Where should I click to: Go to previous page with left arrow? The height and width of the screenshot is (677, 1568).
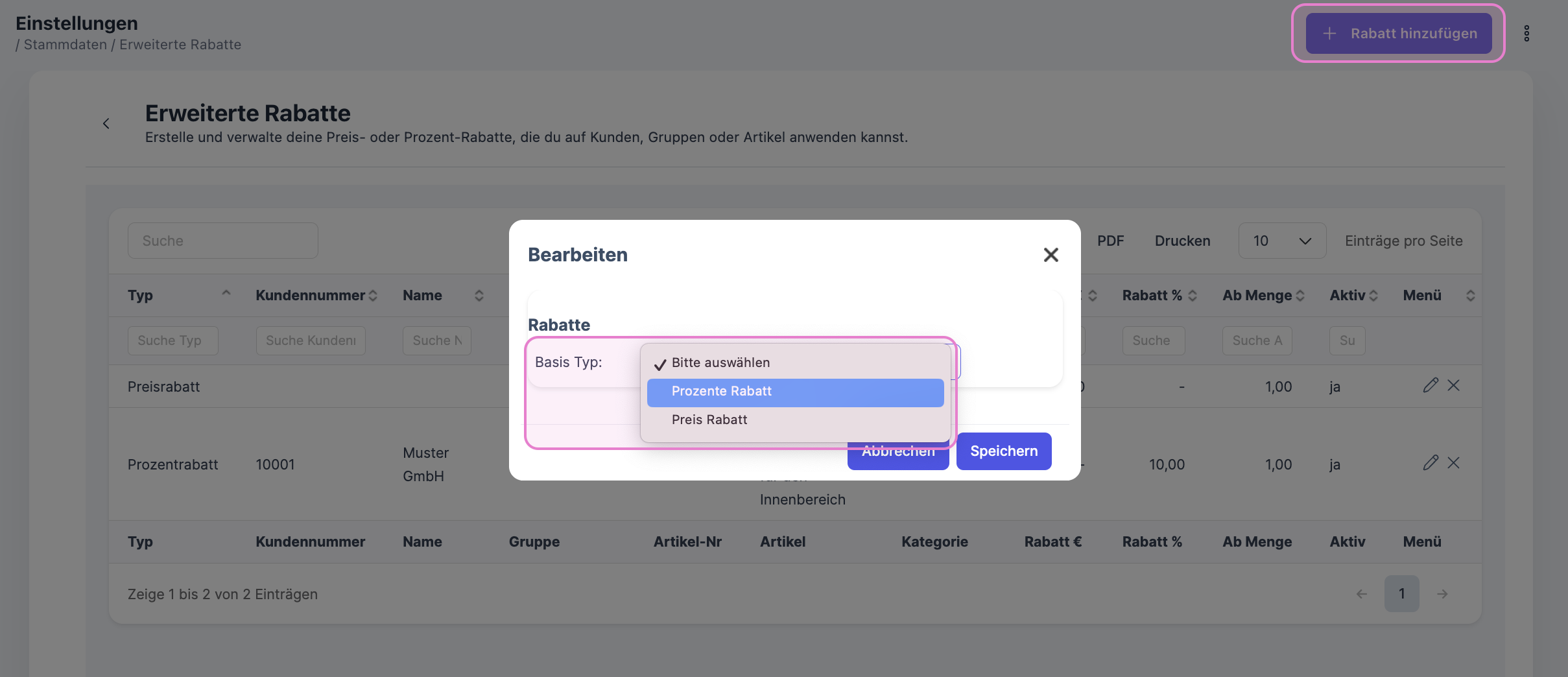click(x=1362, y=594)
